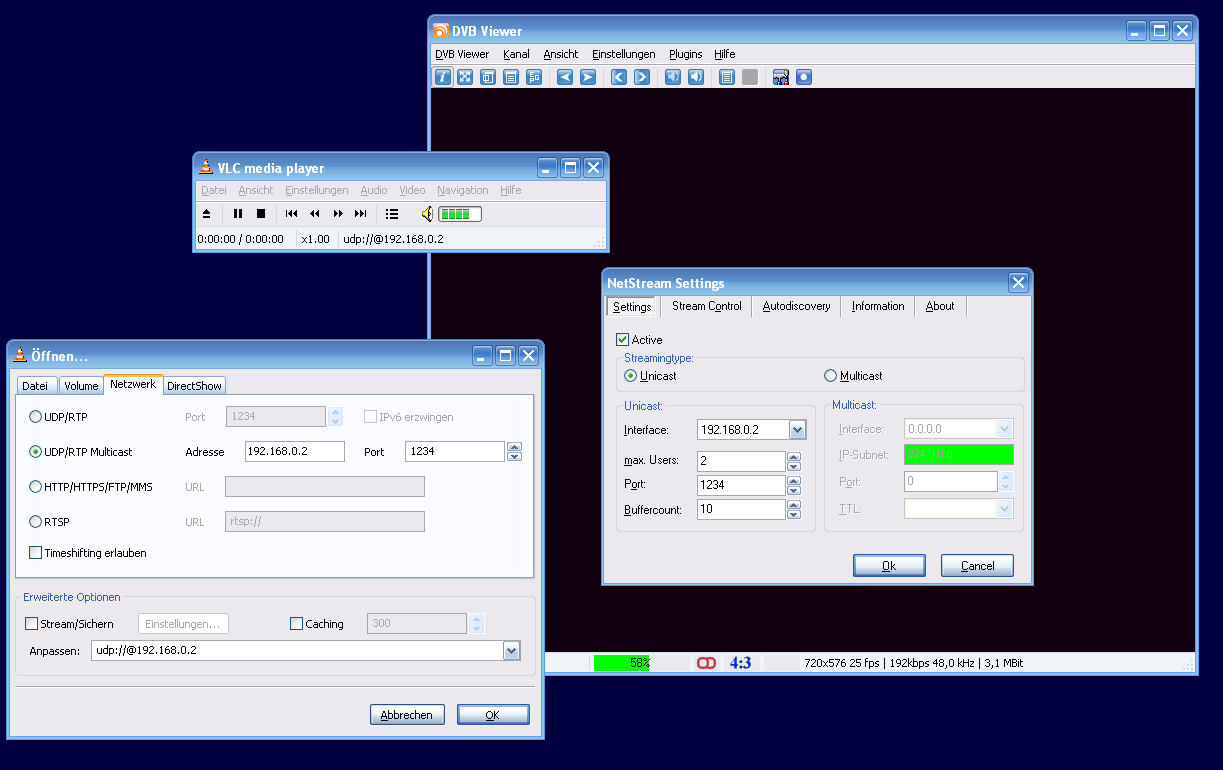Increase the max. Users spinner value

pos(794,457)
